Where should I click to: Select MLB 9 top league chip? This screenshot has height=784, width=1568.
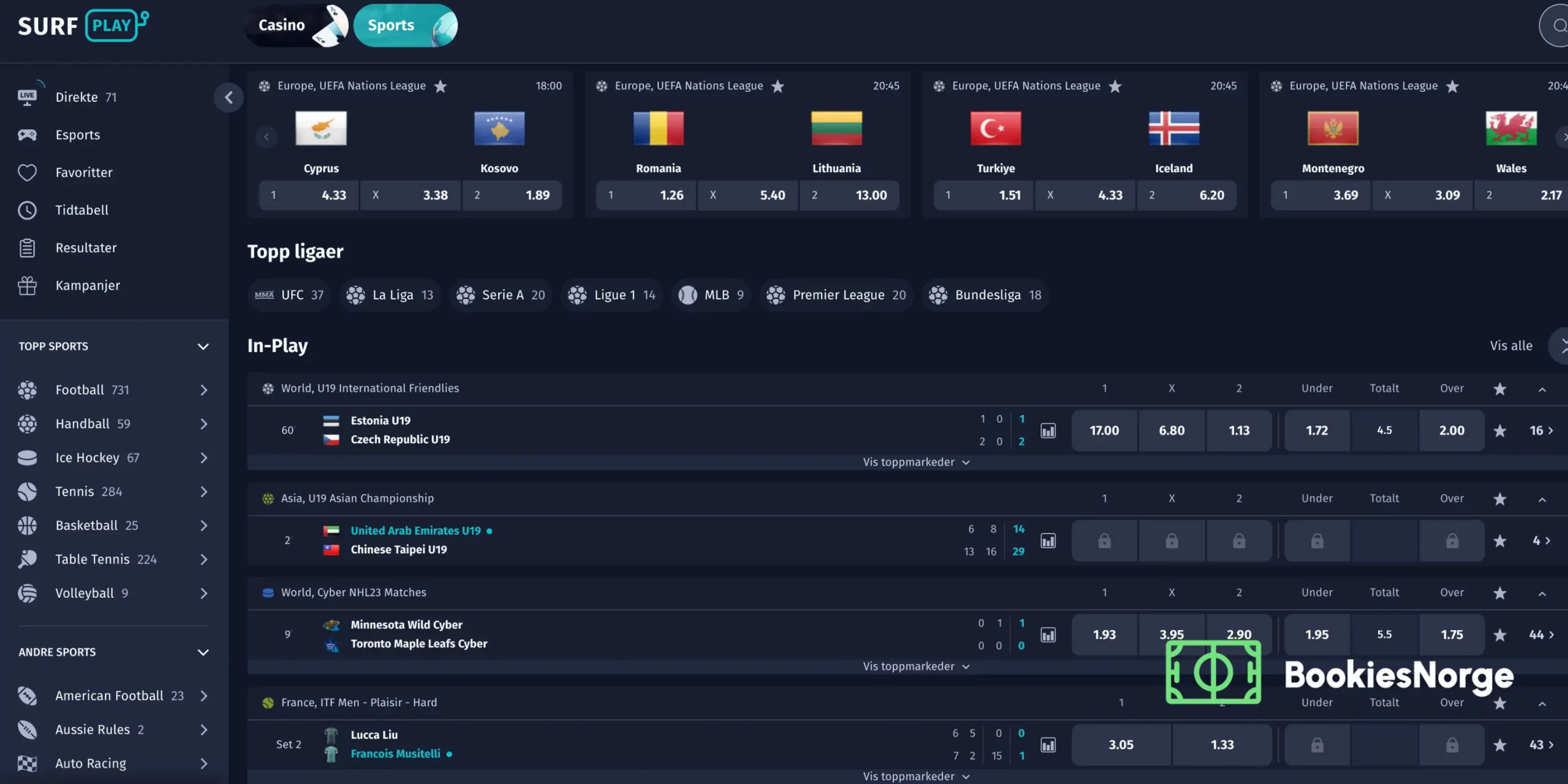click(711, 295)
